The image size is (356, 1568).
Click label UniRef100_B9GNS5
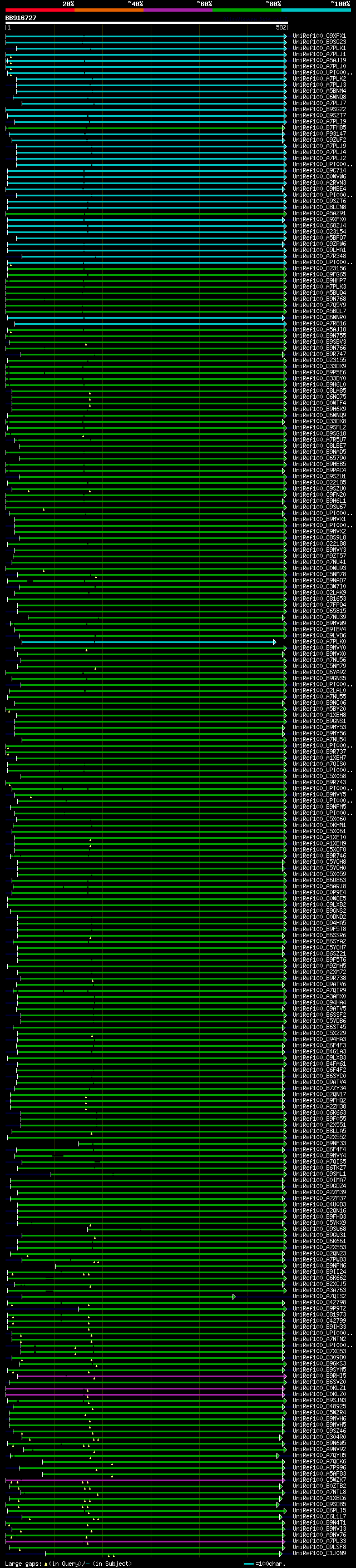point(319,678)
